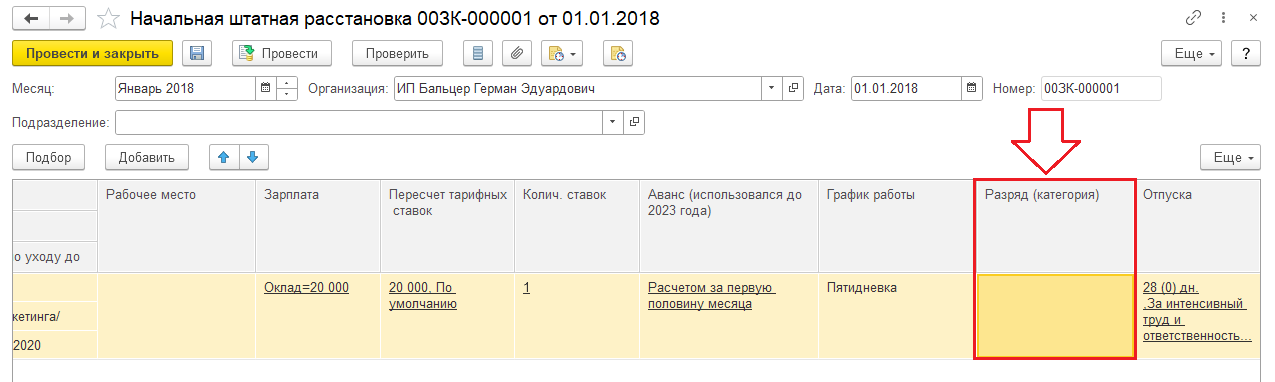
Task: Open the table's Еще menu
Action: 1230,157
